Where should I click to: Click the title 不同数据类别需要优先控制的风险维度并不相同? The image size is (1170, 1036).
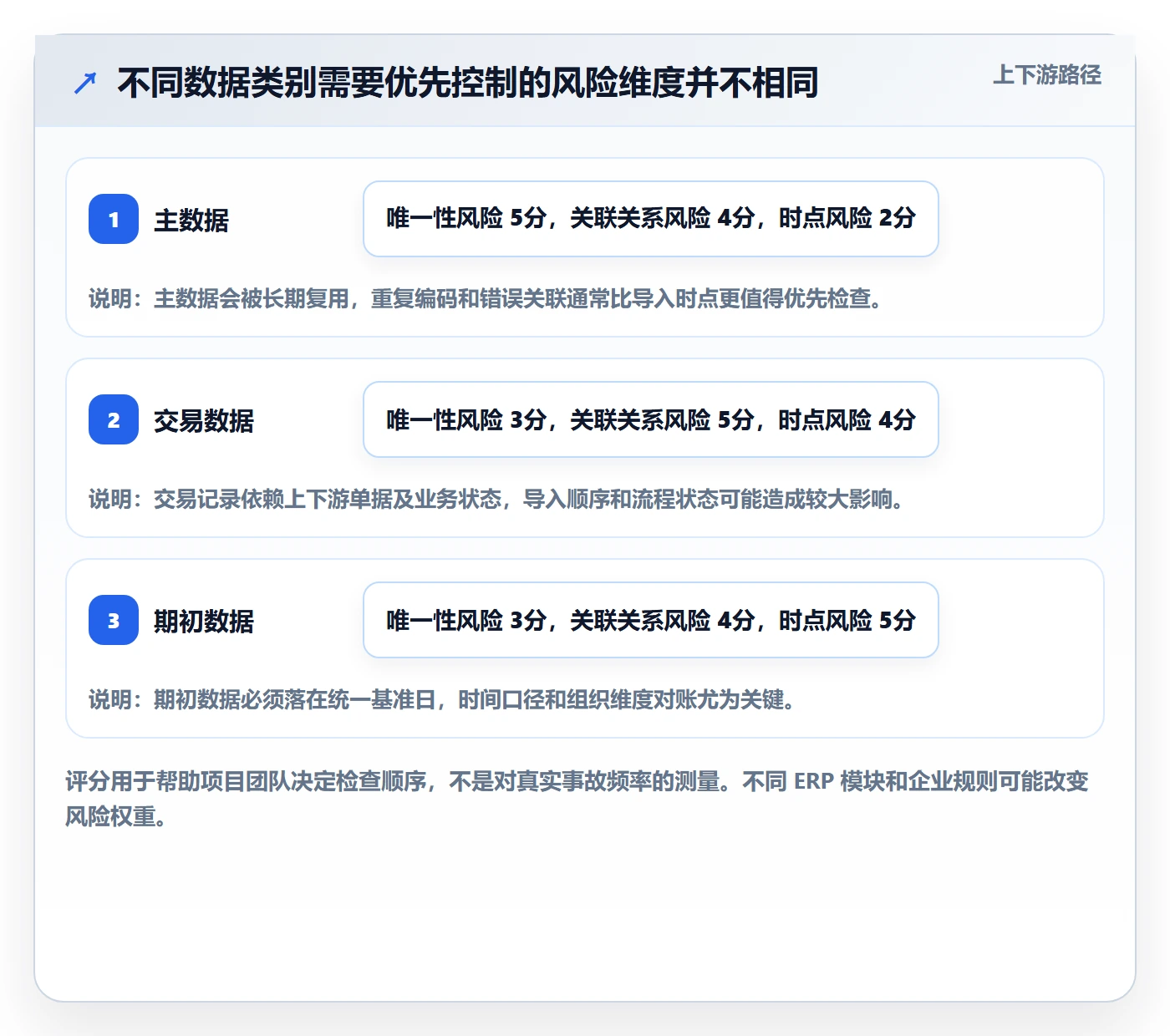click(467, 83)
